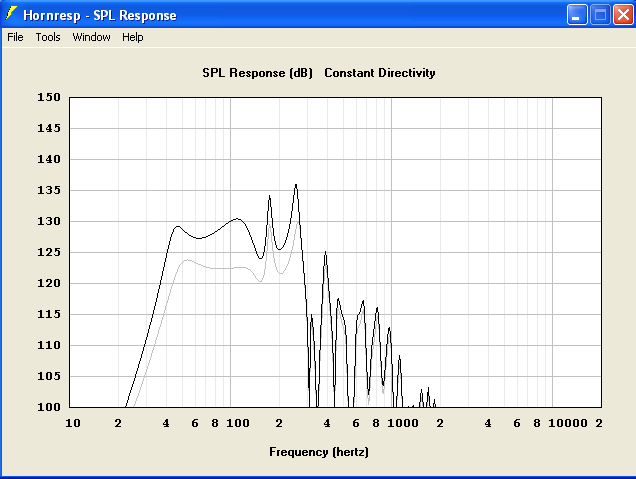Click the black curve's first hump near 129 dB
The height and width of the screenshot is (479, 636).
[178, 227]
